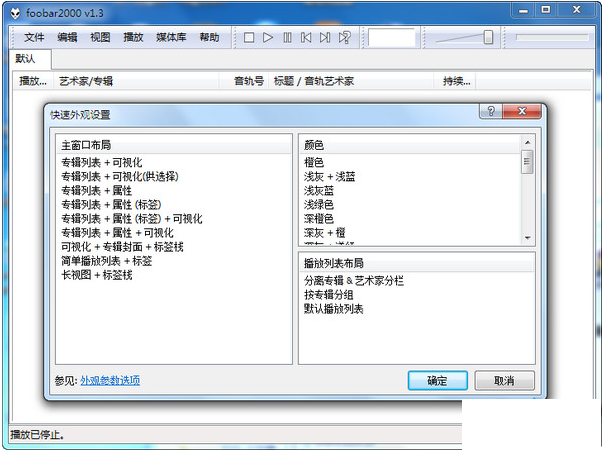
Task: Pause playback using the Pause icon
Action: tap(287, 38)
